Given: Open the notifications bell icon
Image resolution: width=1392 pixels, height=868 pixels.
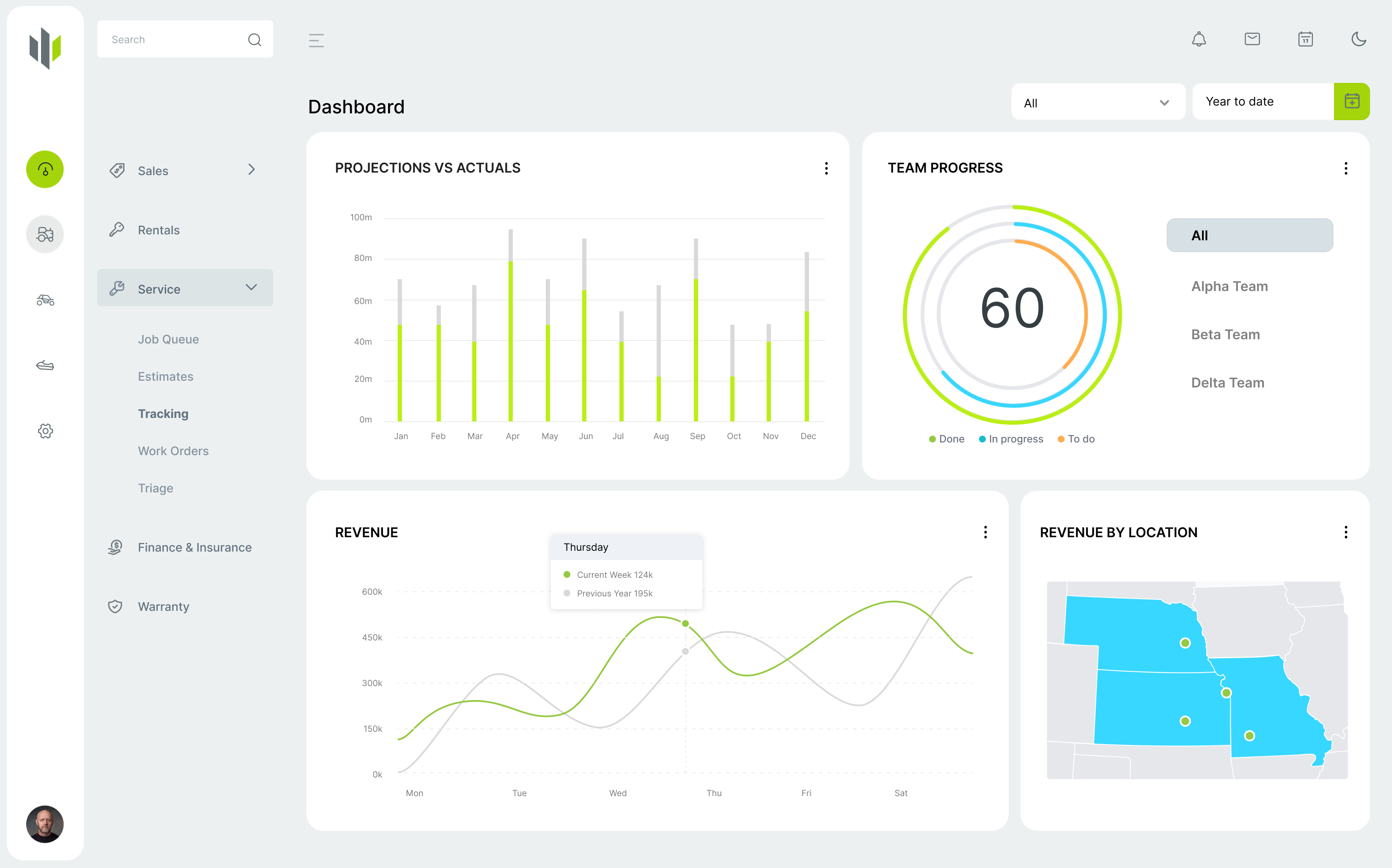Looking at the screenshot, I should click(1199, 39).
